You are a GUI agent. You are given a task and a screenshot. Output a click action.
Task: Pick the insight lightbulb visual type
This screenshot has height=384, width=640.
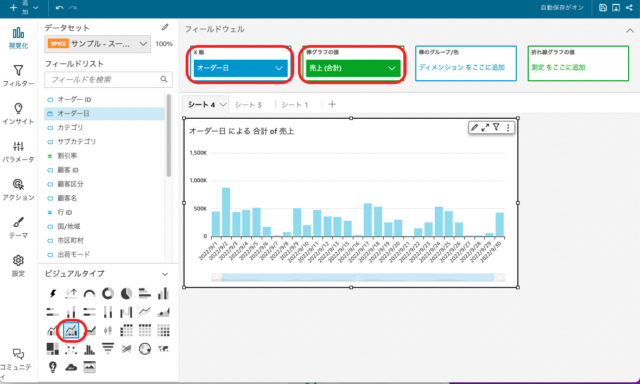53,367
